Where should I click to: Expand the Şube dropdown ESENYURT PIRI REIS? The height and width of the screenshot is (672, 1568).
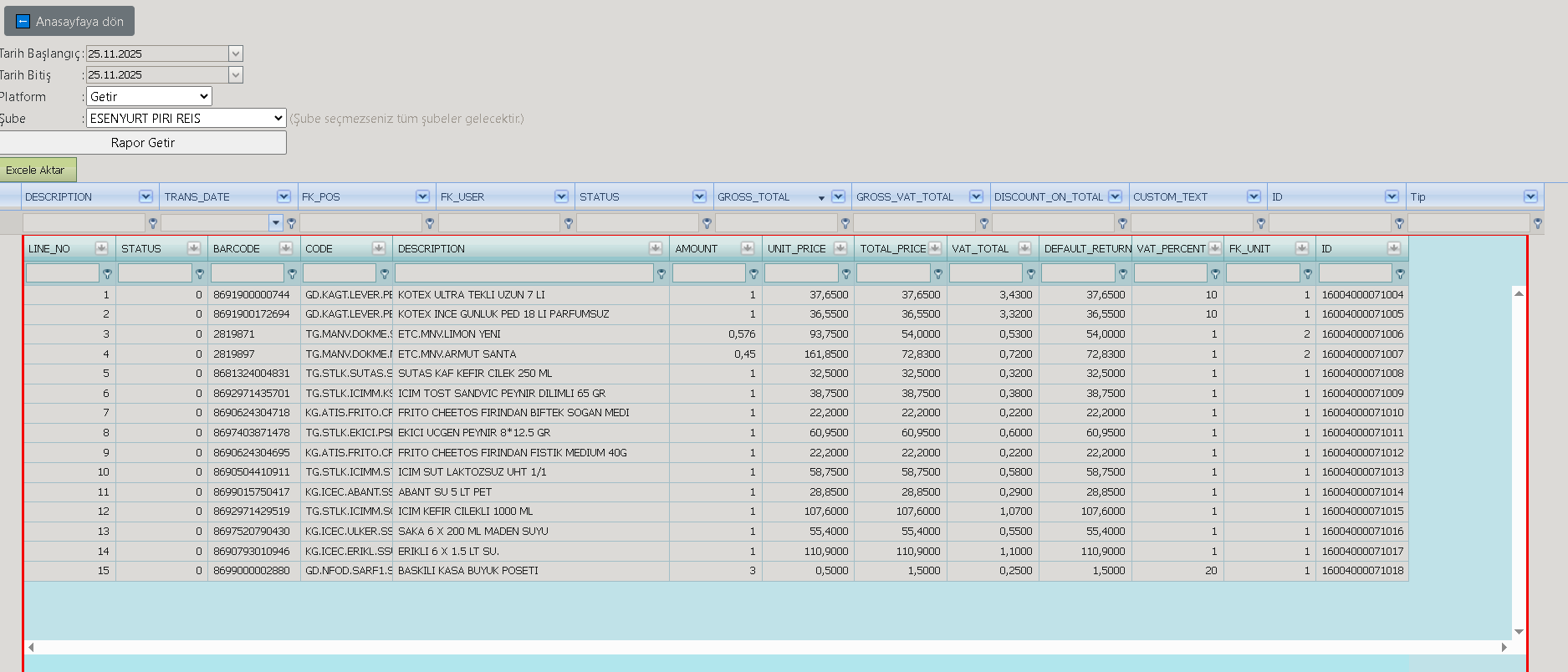coord(186,118)
